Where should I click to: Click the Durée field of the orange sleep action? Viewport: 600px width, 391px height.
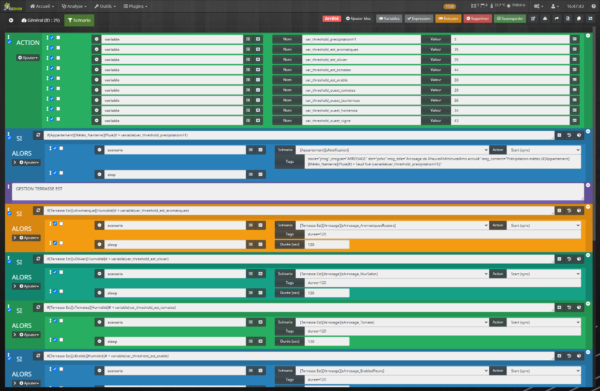(x=327, y=244)
